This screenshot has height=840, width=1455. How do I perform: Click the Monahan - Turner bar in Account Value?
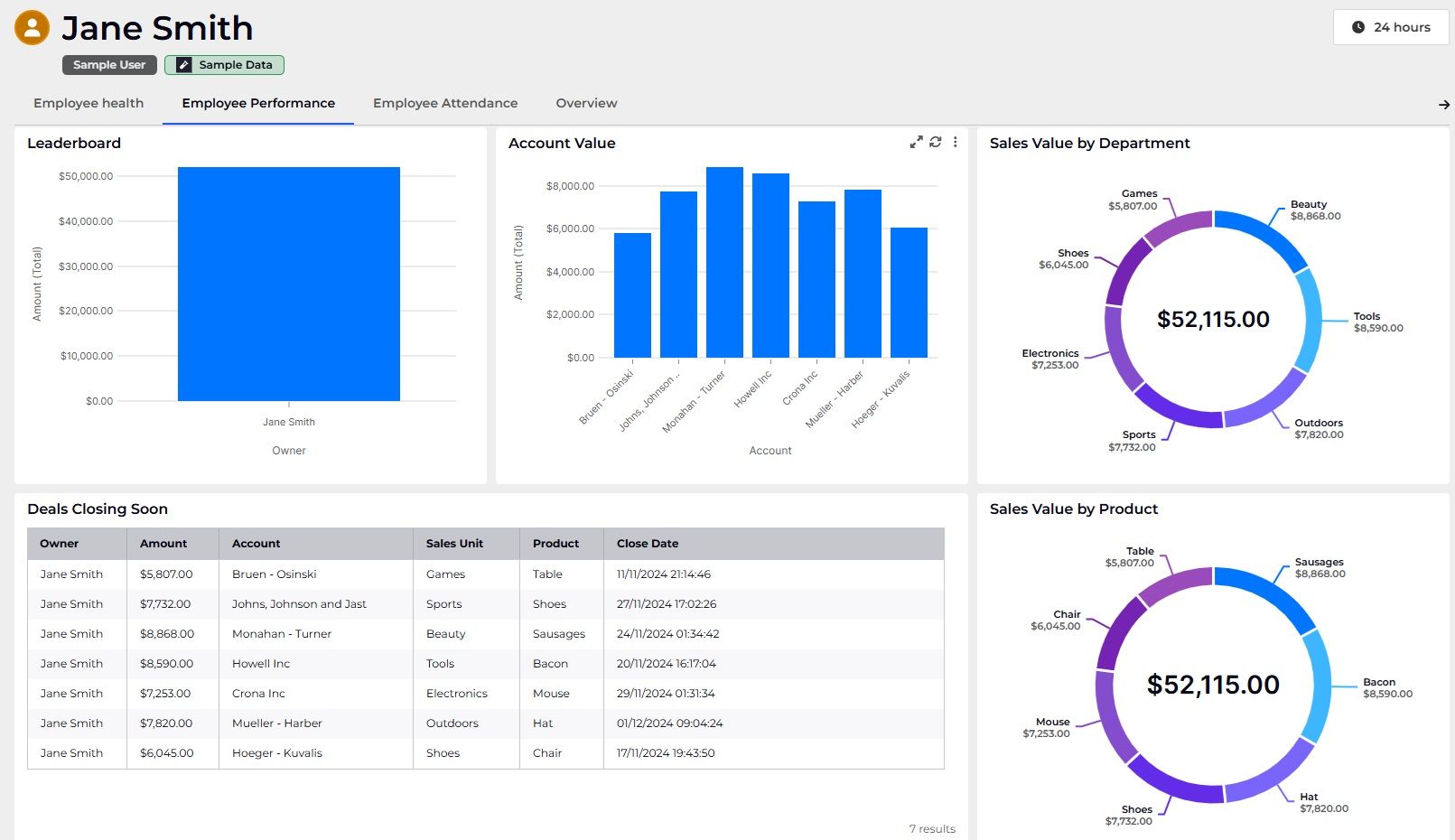click(x=724, y=262)
